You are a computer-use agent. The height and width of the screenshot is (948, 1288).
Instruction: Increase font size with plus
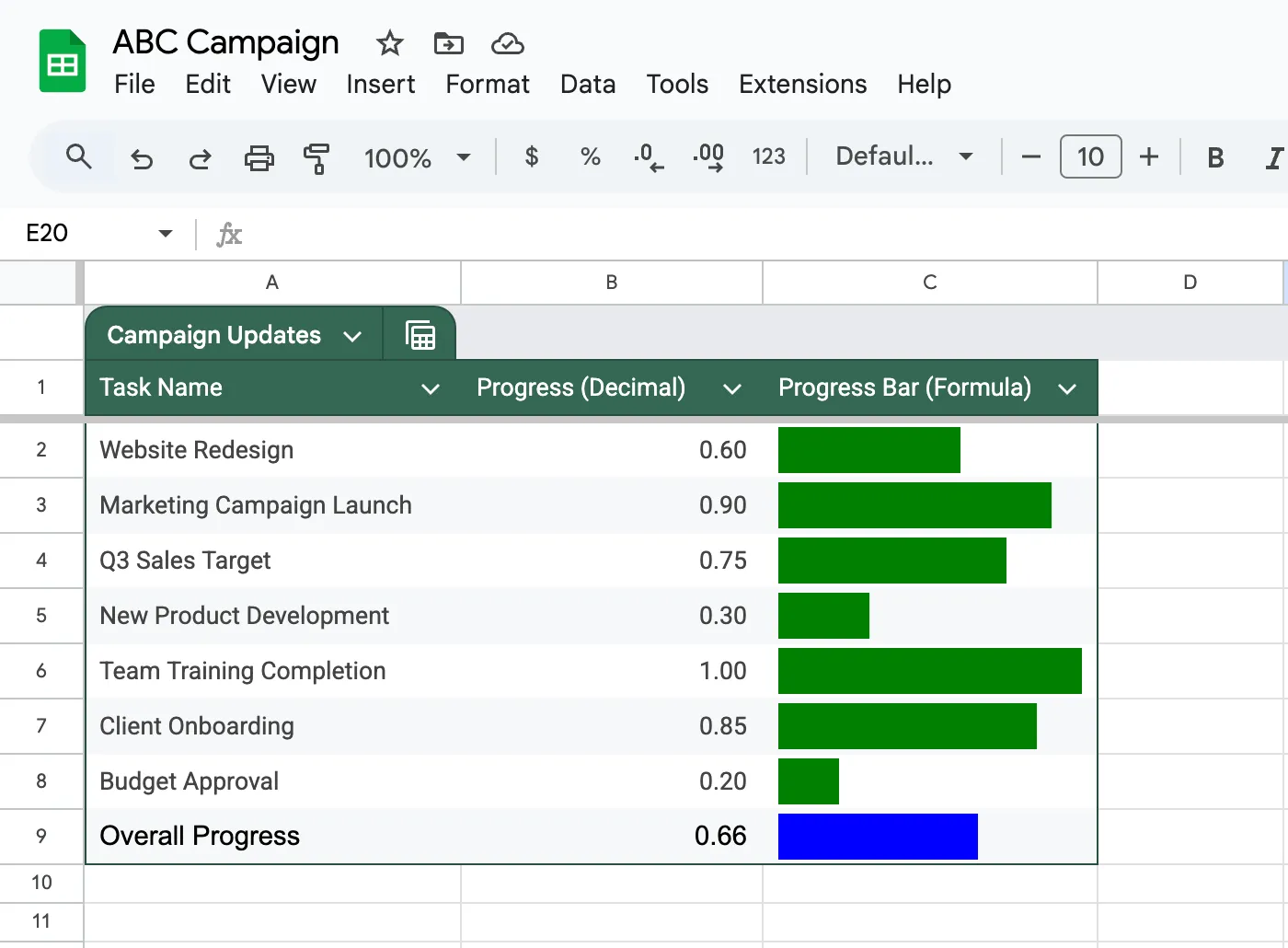click(x=1149, y=157)
